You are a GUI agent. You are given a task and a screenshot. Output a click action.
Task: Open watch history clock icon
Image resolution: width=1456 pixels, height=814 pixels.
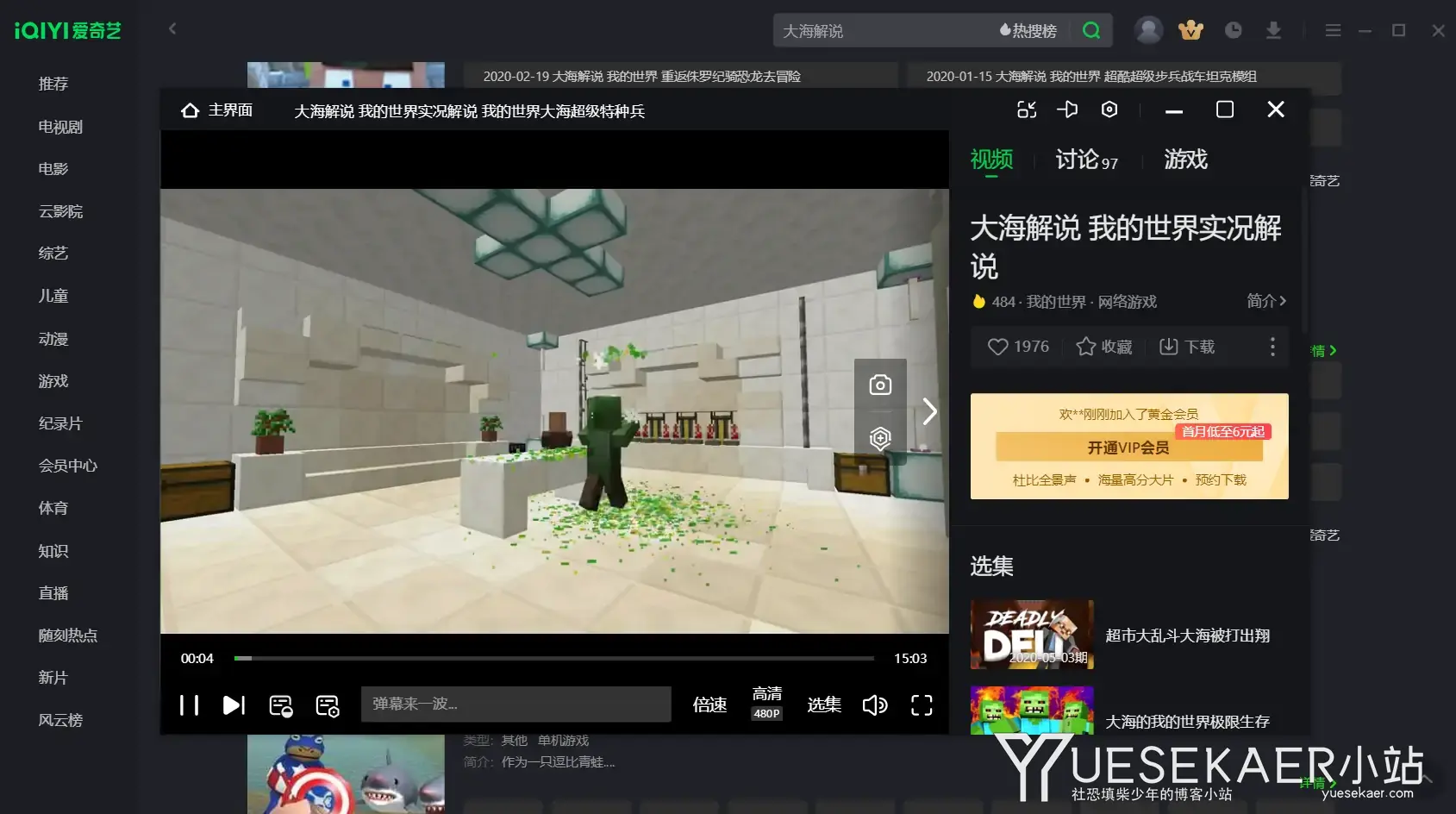coord(1234,30)
